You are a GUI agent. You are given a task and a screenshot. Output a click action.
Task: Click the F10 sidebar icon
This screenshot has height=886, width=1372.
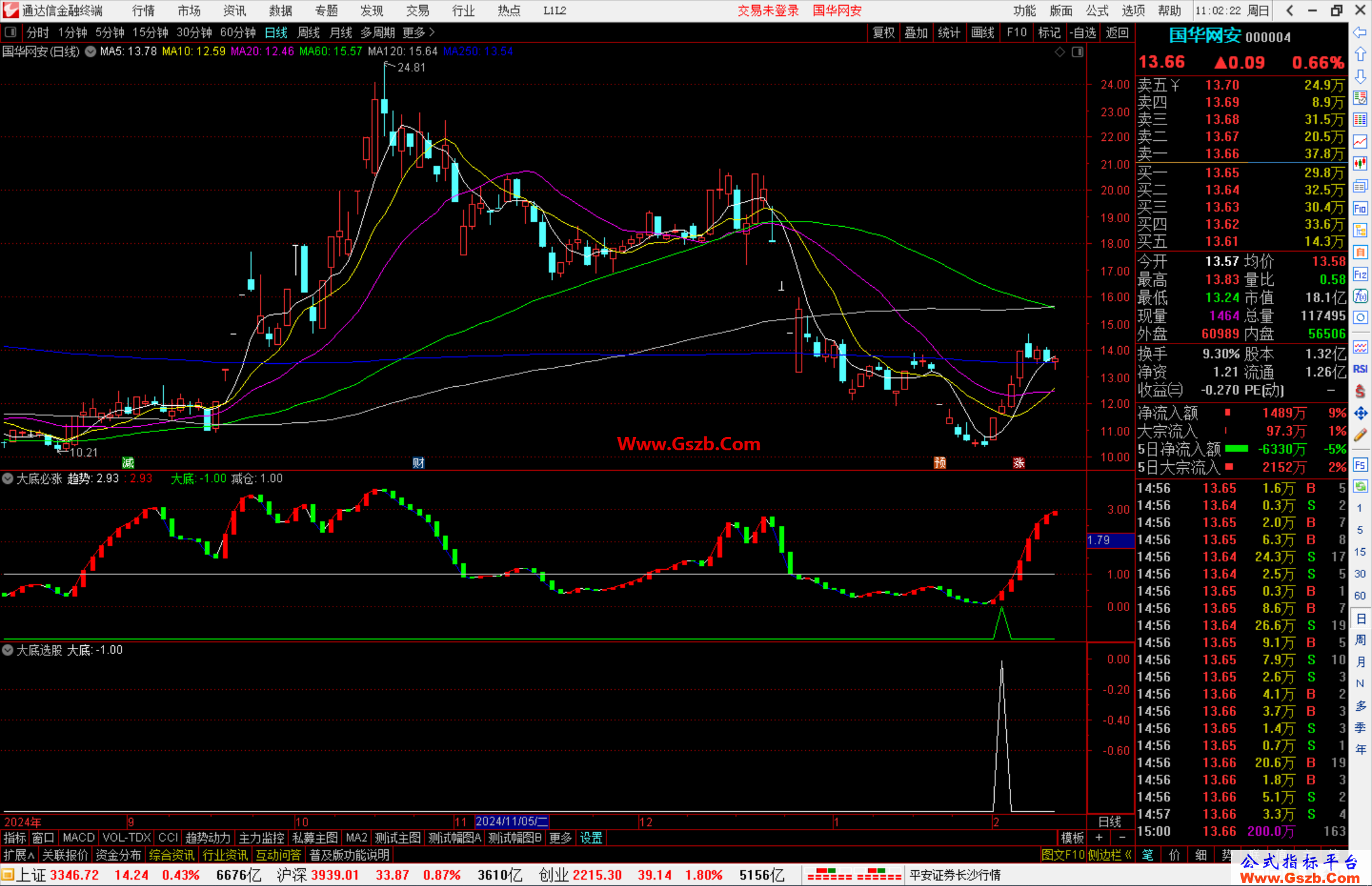pyautogui.click(x=1360, y=208)
